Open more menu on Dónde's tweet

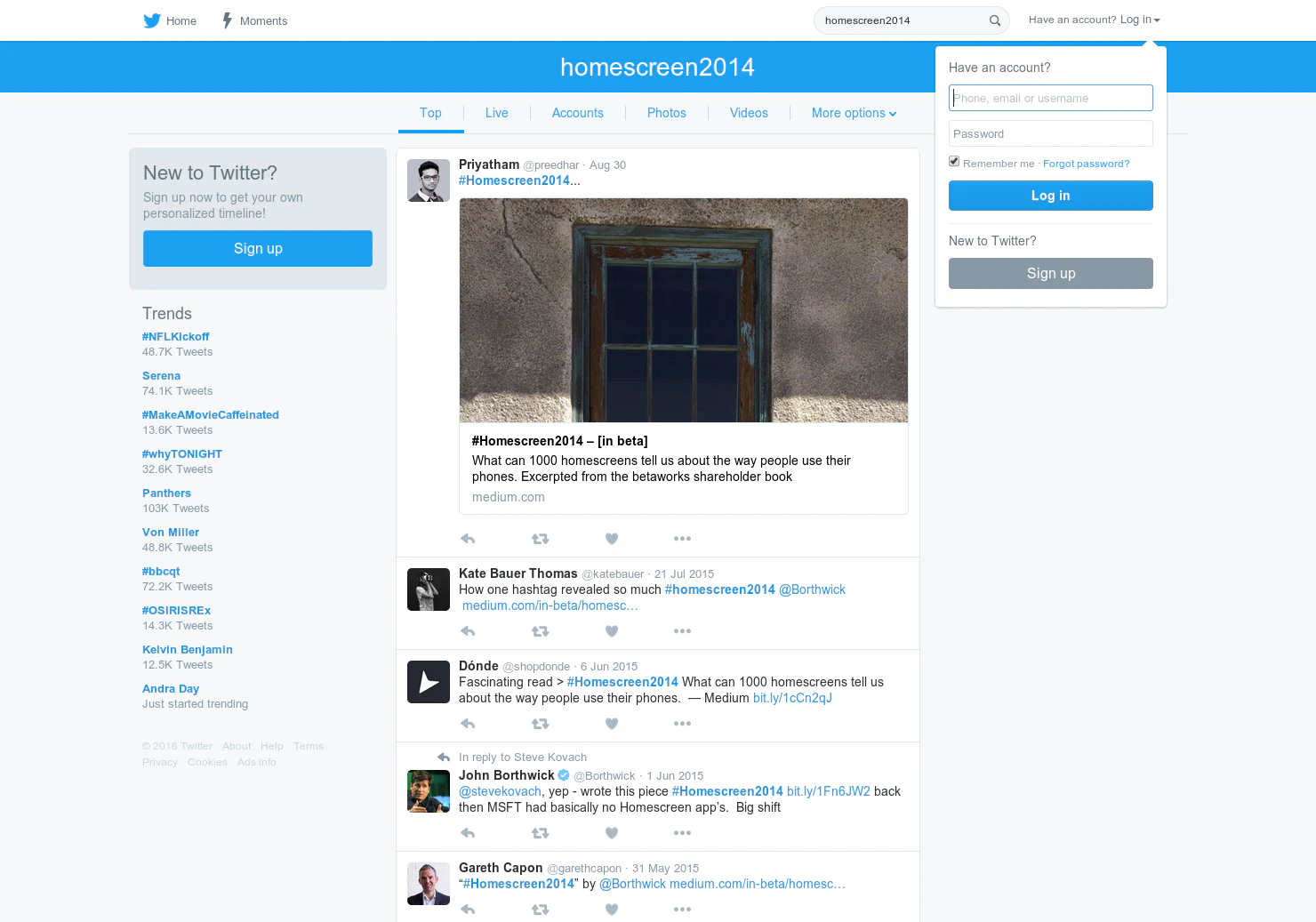(x=682, y=724)
